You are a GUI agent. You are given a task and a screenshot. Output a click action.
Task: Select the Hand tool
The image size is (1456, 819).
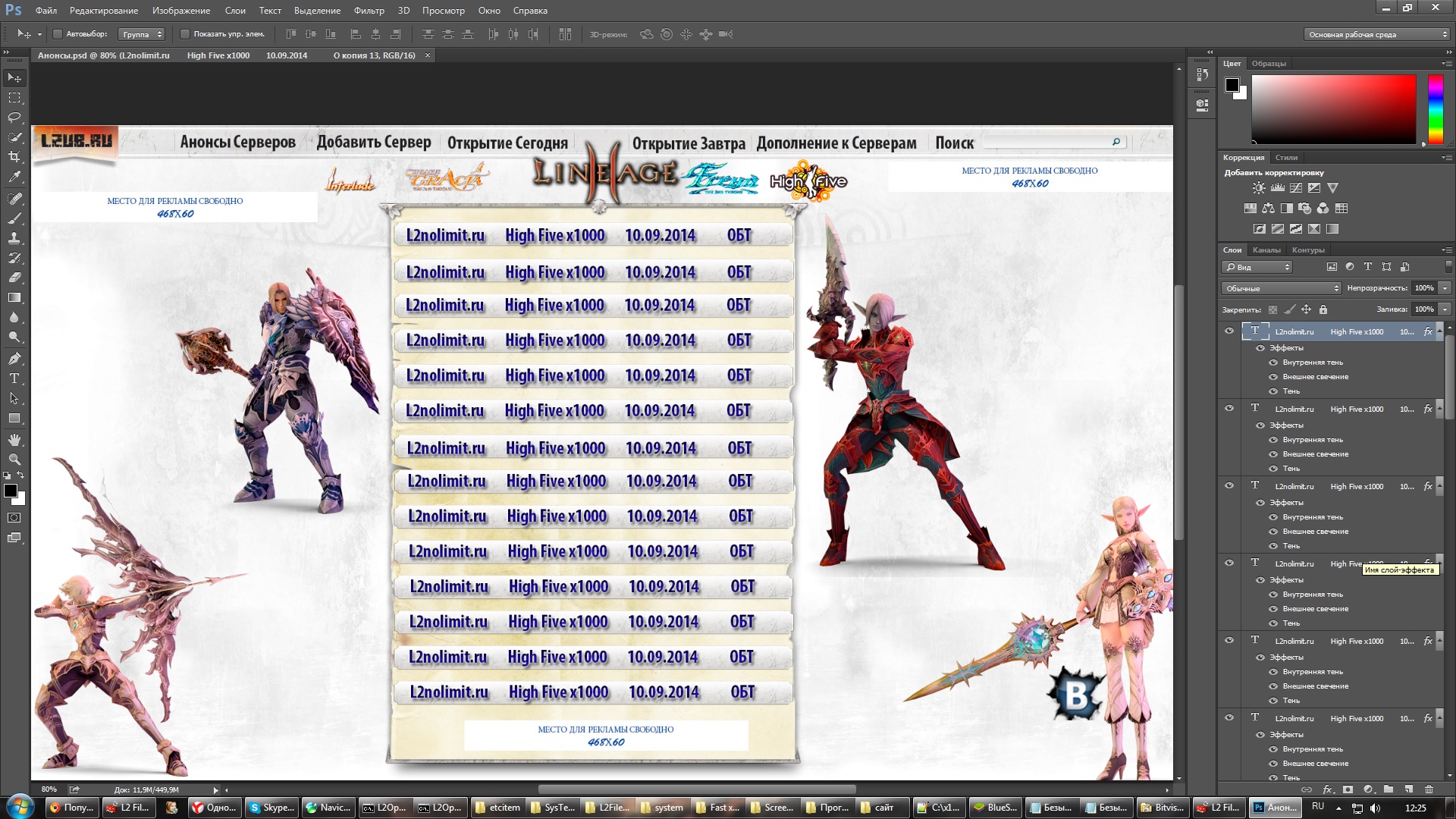(x=14, y=440)
